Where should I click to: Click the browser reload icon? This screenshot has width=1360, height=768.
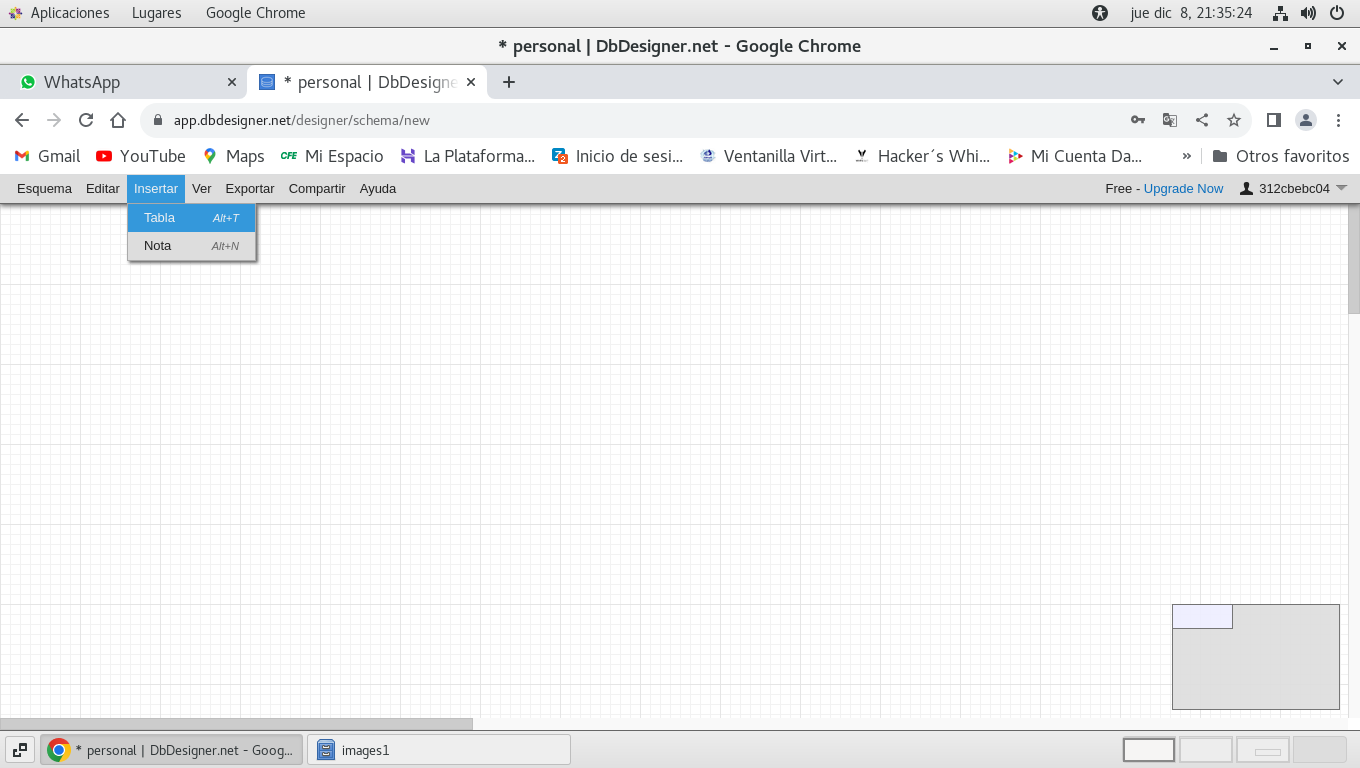[86, 120]
